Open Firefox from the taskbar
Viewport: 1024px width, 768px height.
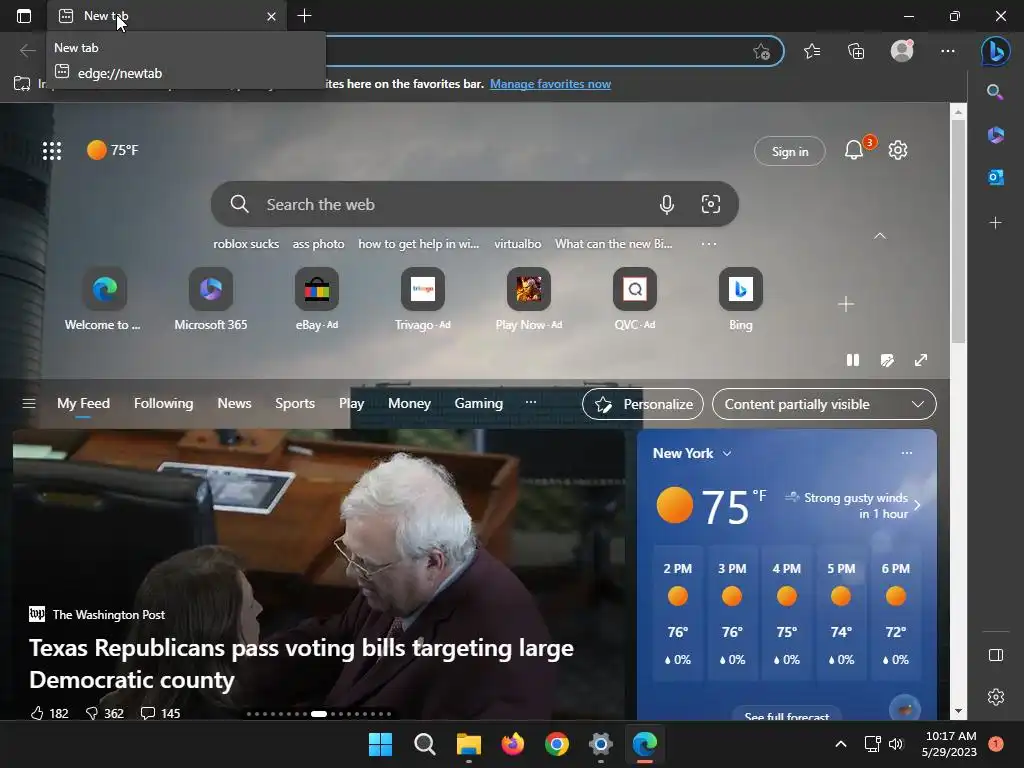(x=513, y=744)
